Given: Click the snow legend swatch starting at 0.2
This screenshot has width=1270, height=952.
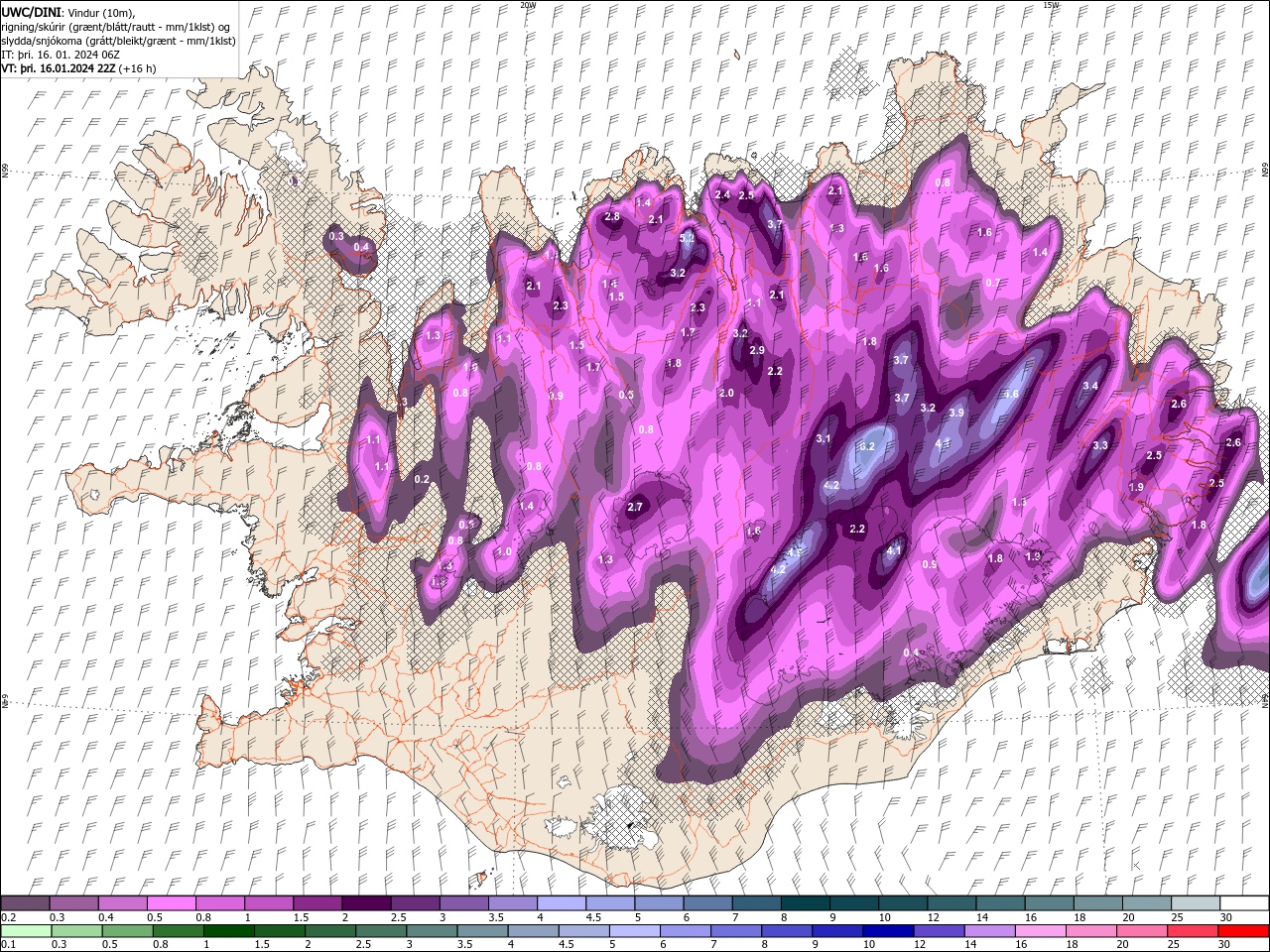Looking at the screenshot, I should pos(25,903).
